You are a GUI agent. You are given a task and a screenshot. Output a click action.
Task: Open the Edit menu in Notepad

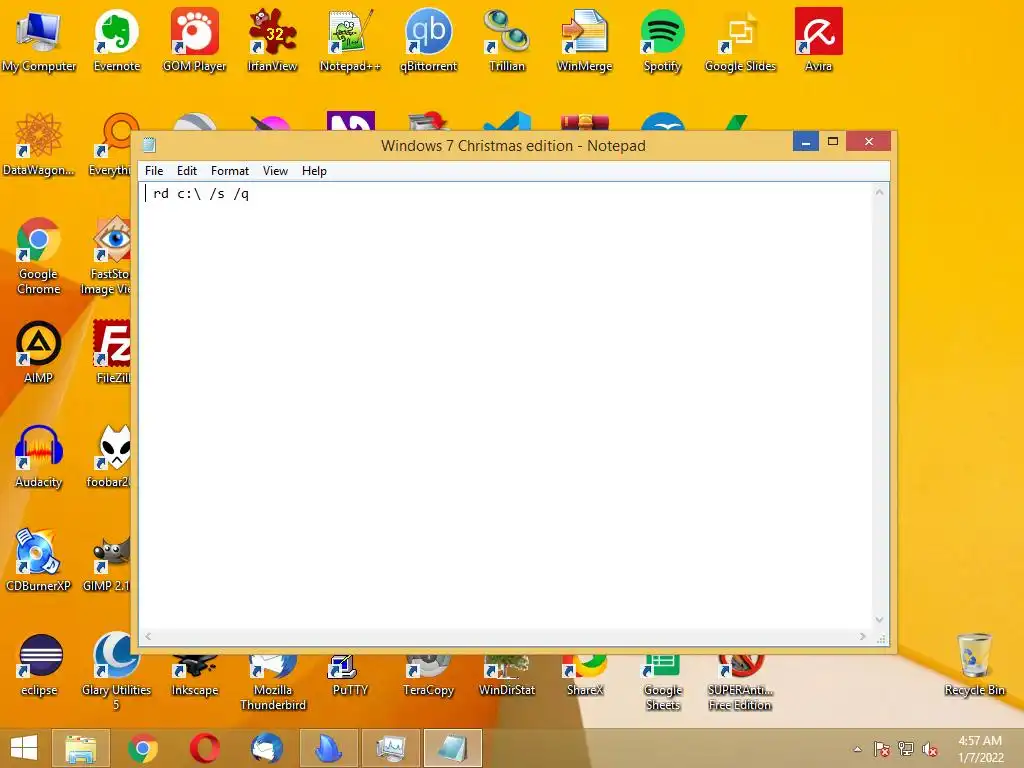pos(187,171)
